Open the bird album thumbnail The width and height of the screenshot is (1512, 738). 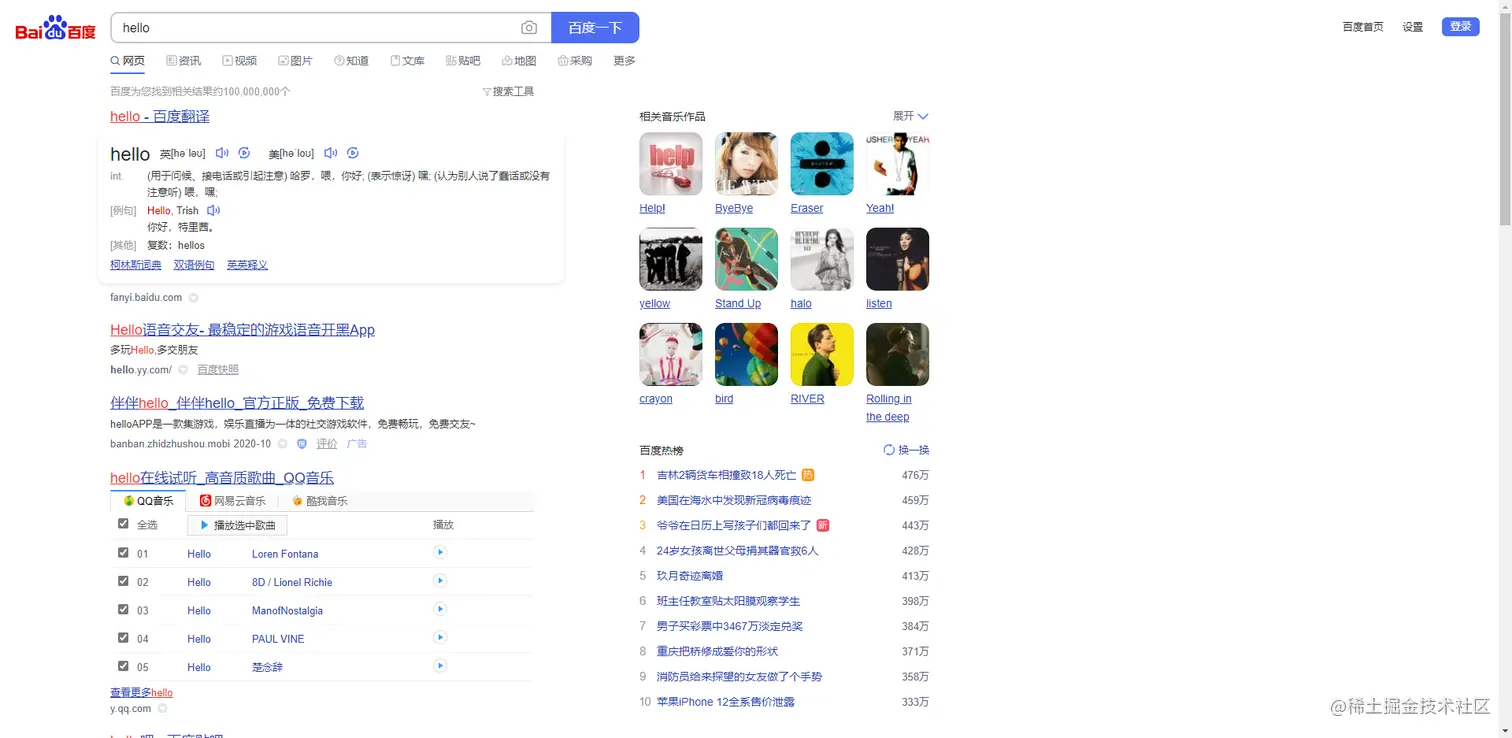click(x=746, y=354)
